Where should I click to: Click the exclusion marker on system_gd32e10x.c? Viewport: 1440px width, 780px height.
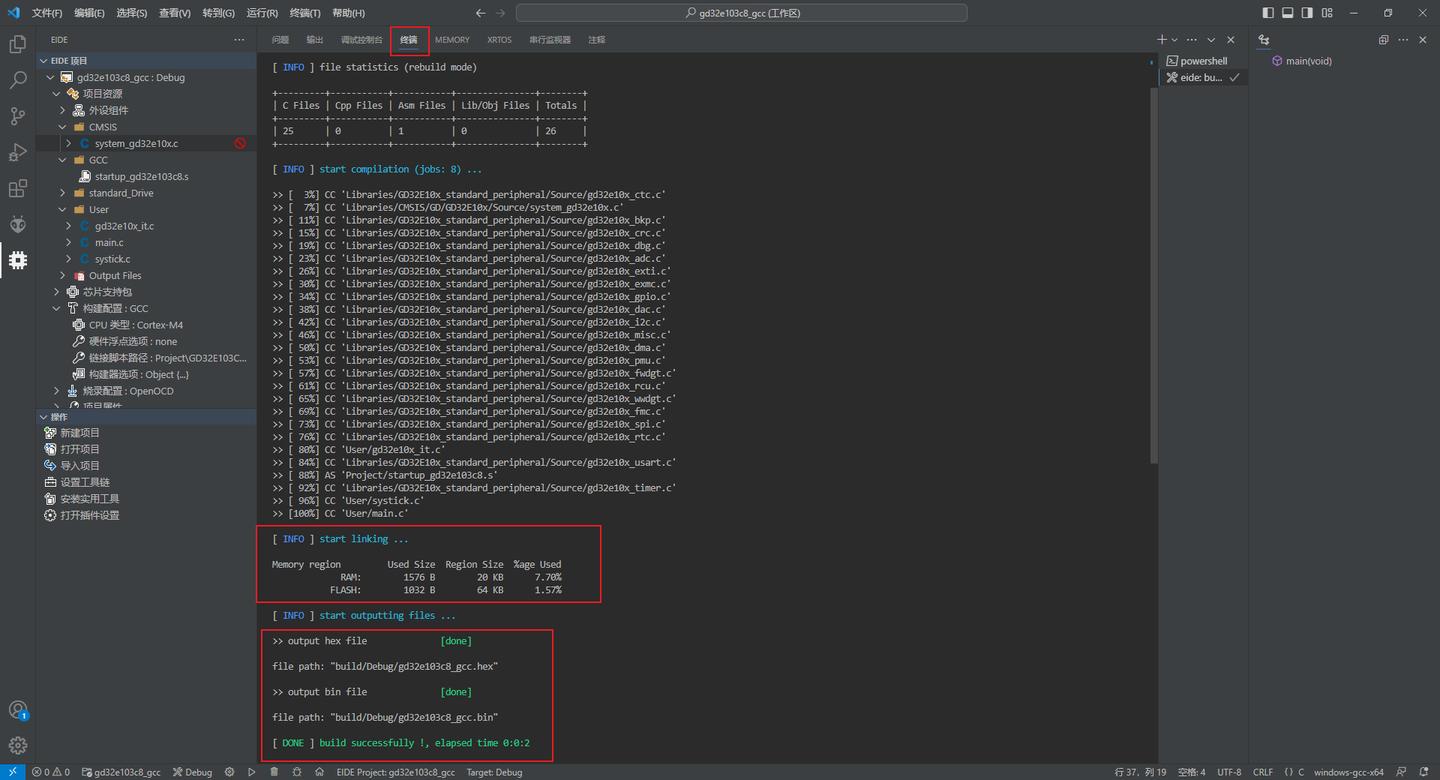click(x=239, y=143)
